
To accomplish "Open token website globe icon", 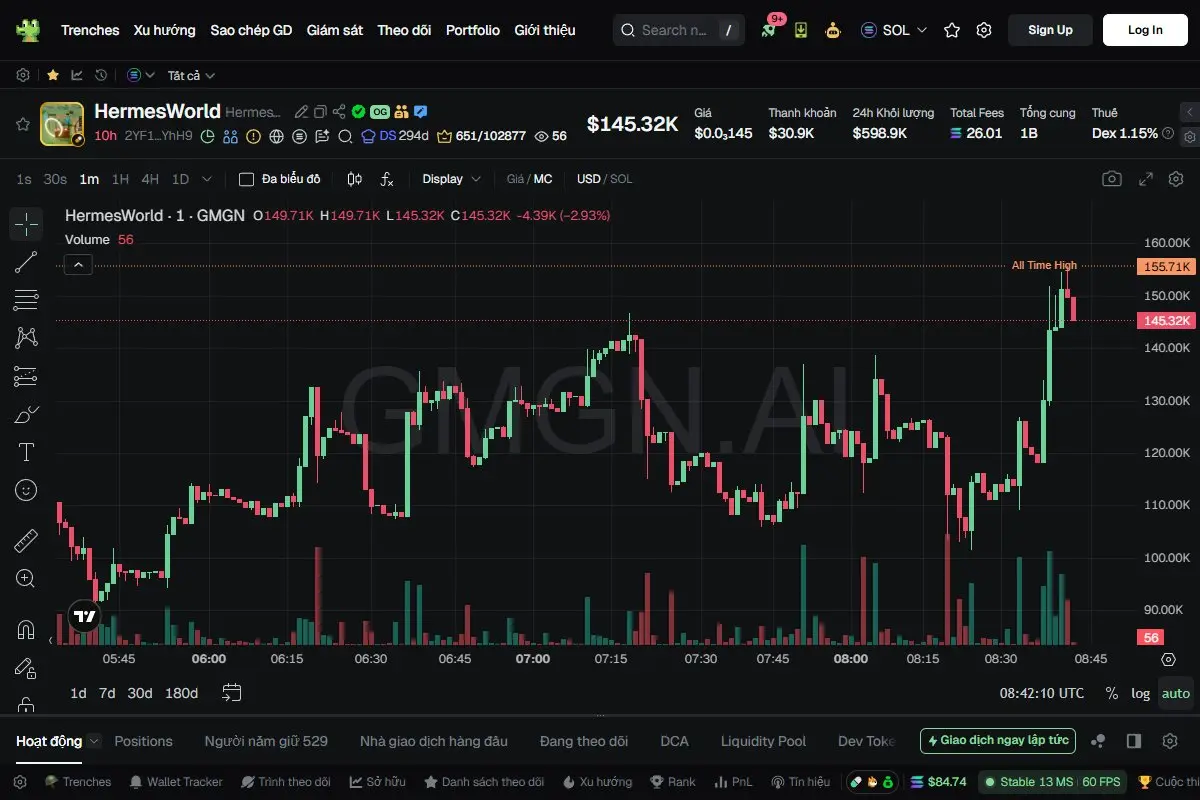I will [x=276, y=136].
